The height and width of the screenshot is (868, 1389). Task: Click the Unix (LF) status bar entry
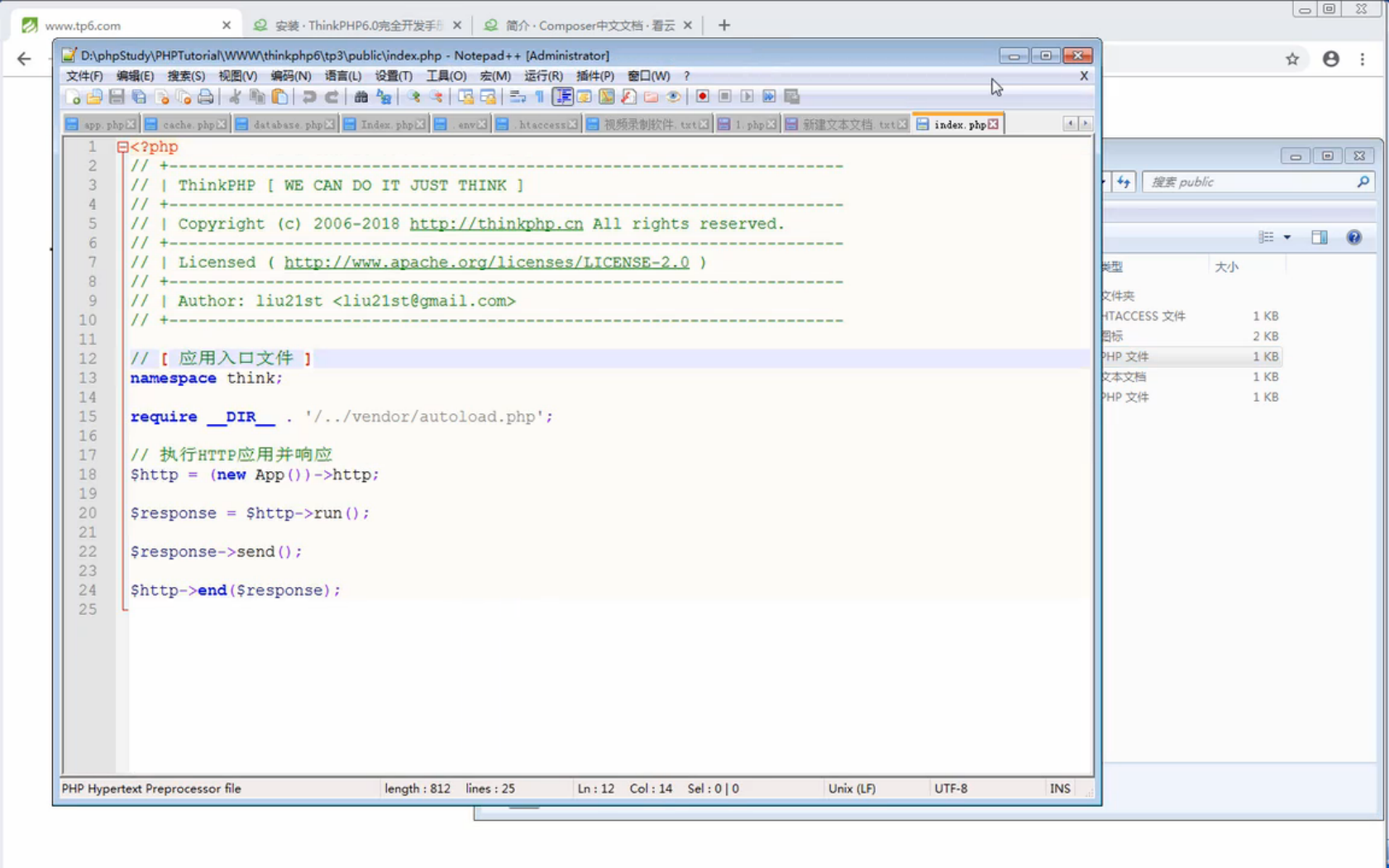click(852, 789)
